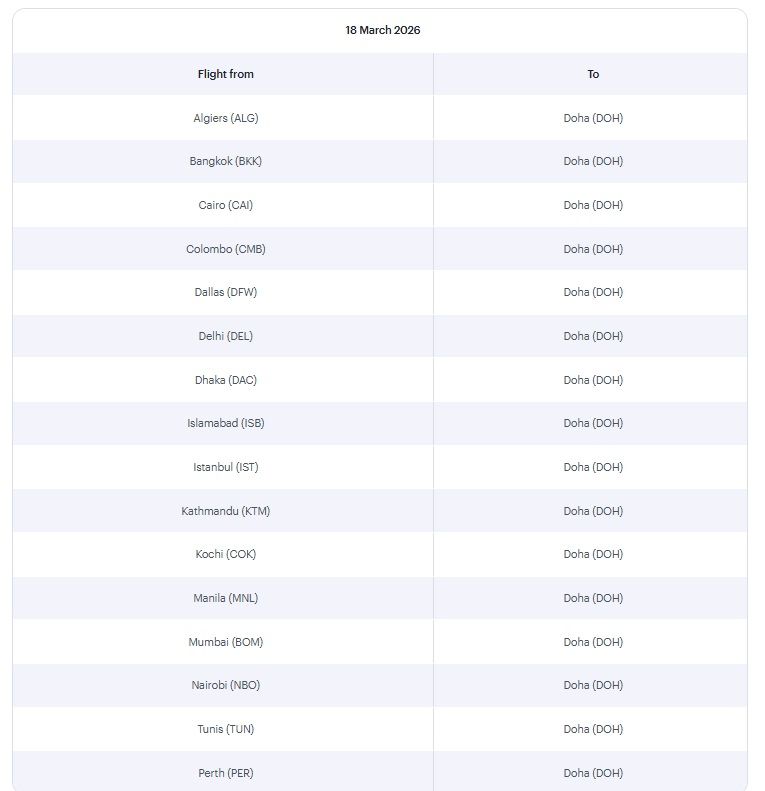Select the Bangkok (BKK) origin cell
Viewport: 765px width, 791px height.
226,161
